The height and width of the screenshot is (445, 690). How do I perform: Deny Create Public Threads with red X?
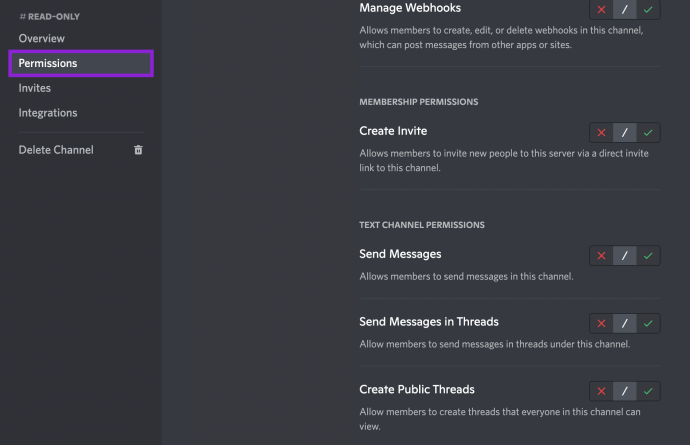coord(601,391)
